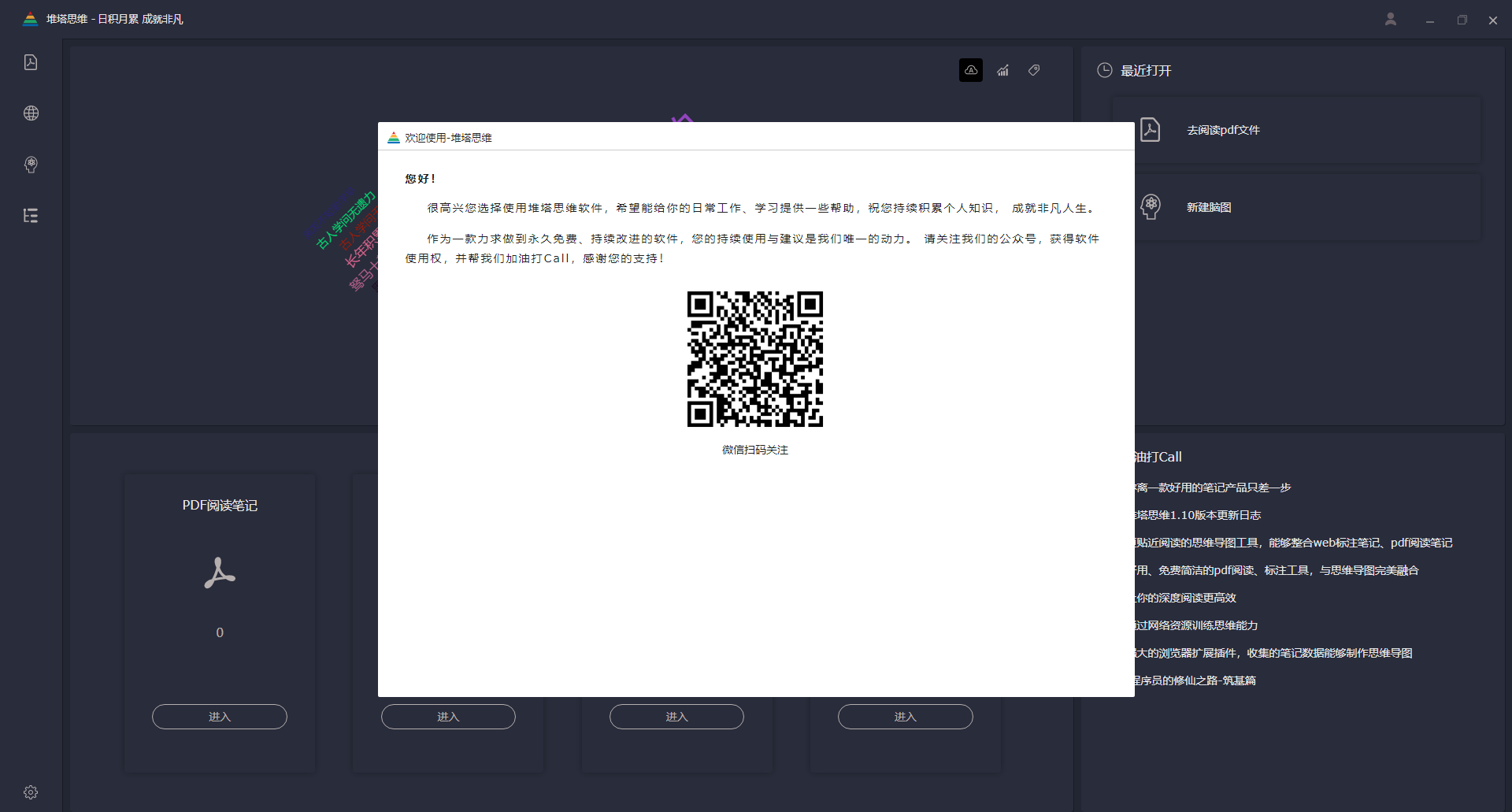
Task: Open settings gear in sidebar
Action: coord(31,792)
